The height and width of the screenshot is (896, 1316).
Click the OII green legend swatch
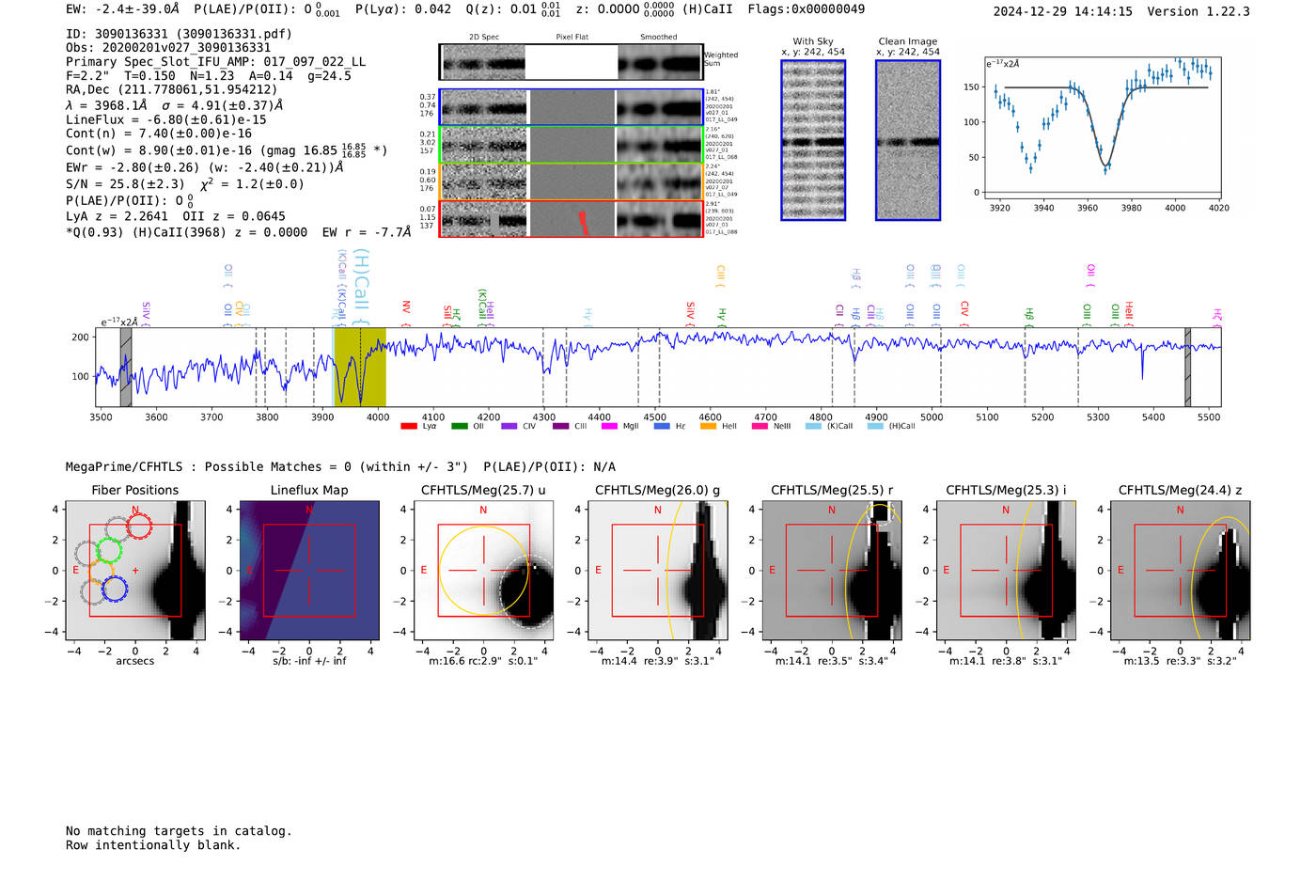click(460, 426)
